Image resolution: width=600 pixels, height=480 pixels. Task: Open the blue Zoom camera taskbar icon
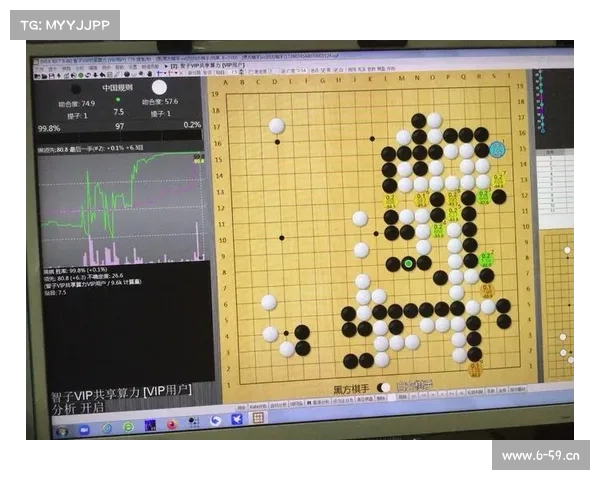84,430
